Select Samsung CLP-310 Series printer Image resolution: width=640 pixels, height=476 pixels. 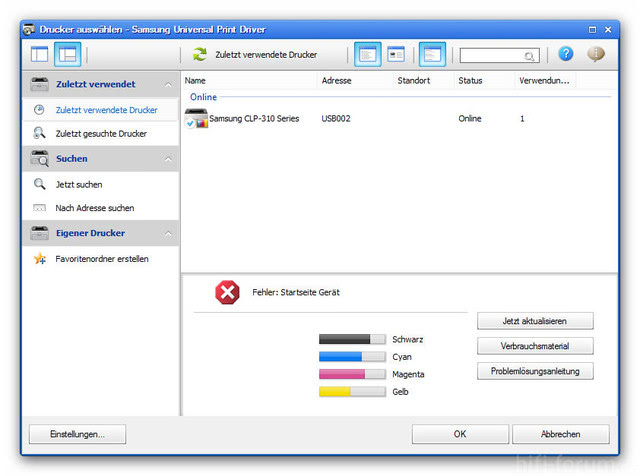click(254, 118)
